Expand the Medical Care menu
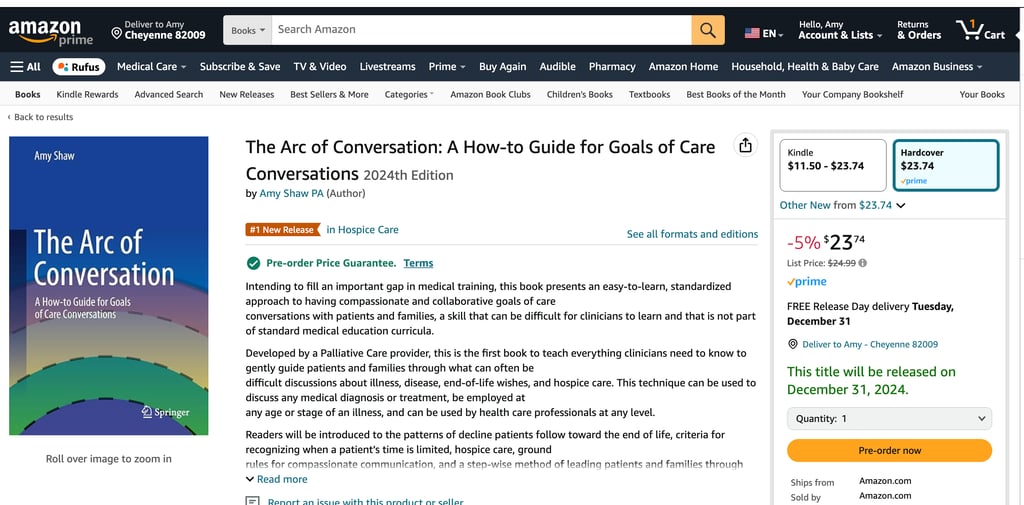Image resolution: width=1024 pixels, height=505 pixels. pos(152,67)
